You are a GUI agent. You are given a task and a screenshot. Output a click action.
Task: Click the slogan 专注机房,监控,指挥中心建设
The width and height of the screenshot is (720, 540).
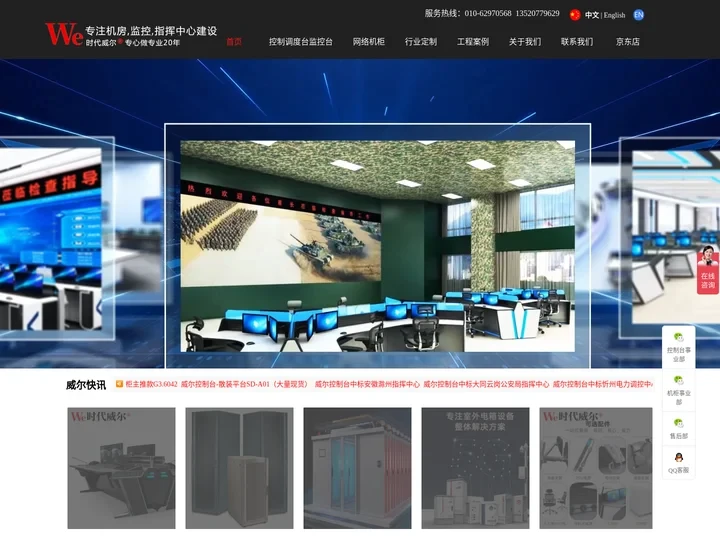pos(151,31)
